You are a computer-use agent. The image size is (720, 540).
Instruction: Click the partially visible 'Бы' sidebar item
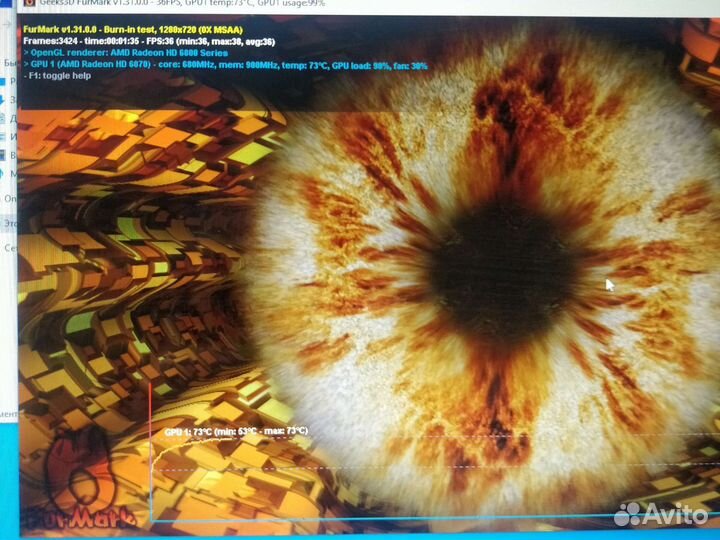(8, 62)
